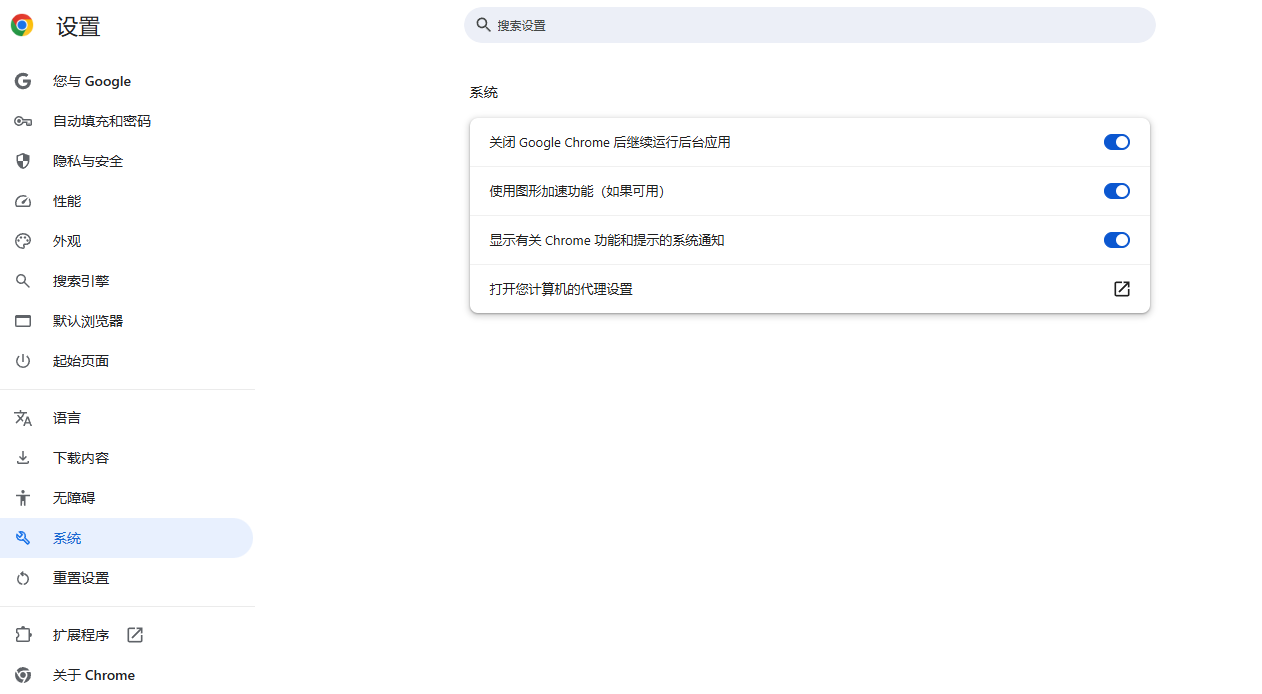Open the 搜索引擎 settings section
1262x694 pixels.
[81, 281]
